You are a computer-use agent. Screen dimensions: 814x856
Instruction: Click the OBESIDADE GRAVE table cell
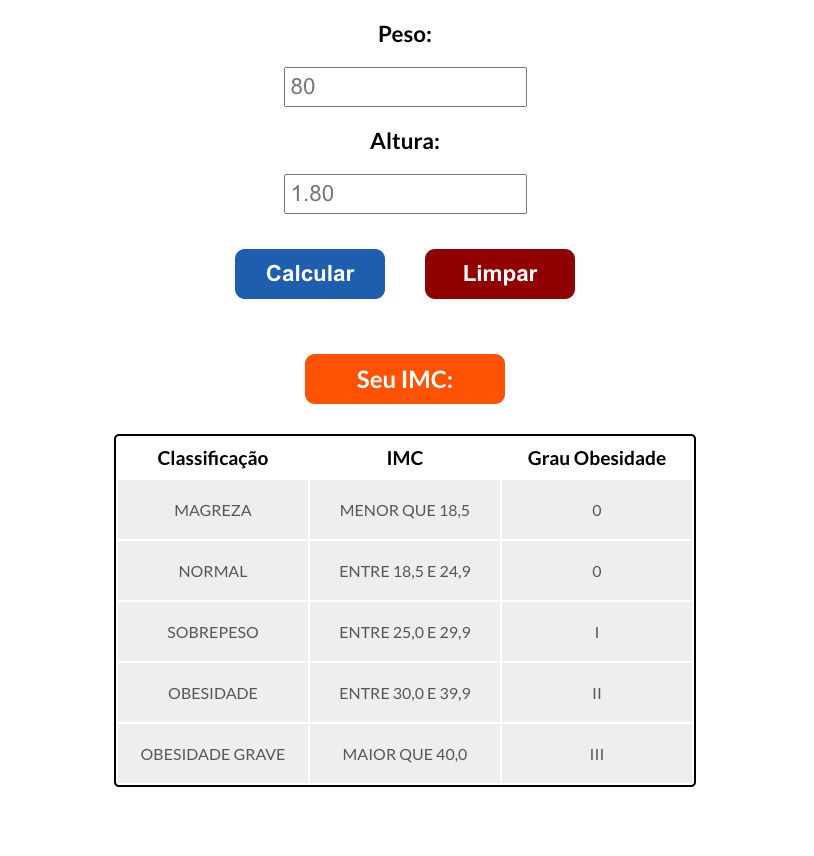coord(213,754)
